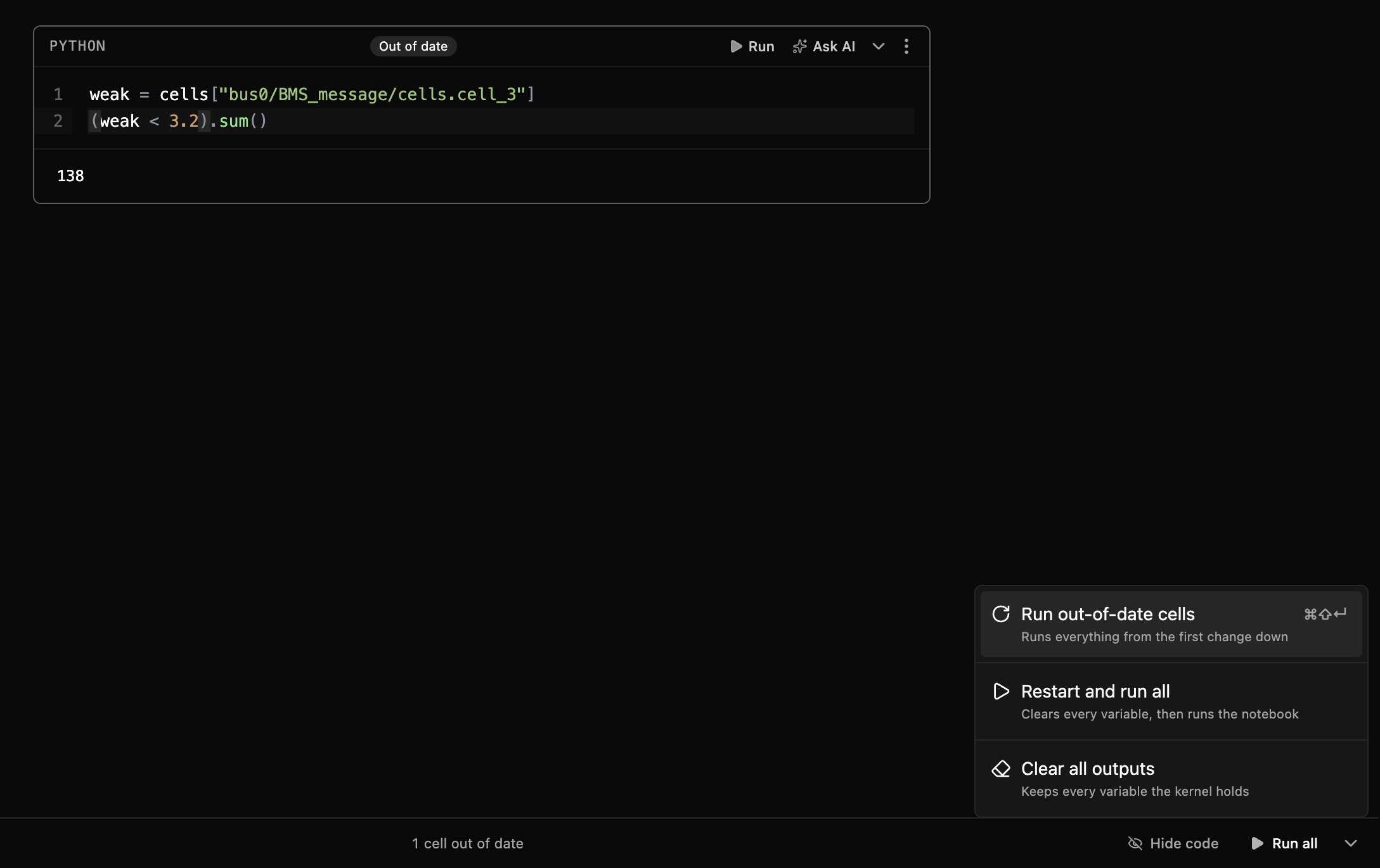Click the '1 cell out of date' status text
The height and width of the screenshot is (868, 1380).
pos(468,843)
